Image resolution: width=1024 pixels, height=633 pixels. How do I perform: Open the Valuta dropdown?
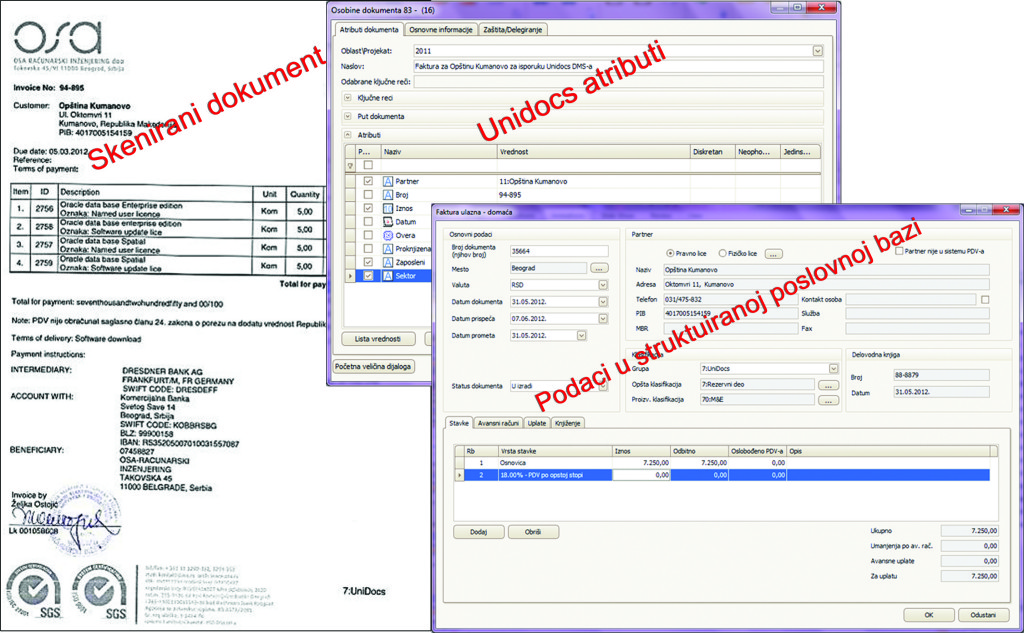click(x=603, y=285)
